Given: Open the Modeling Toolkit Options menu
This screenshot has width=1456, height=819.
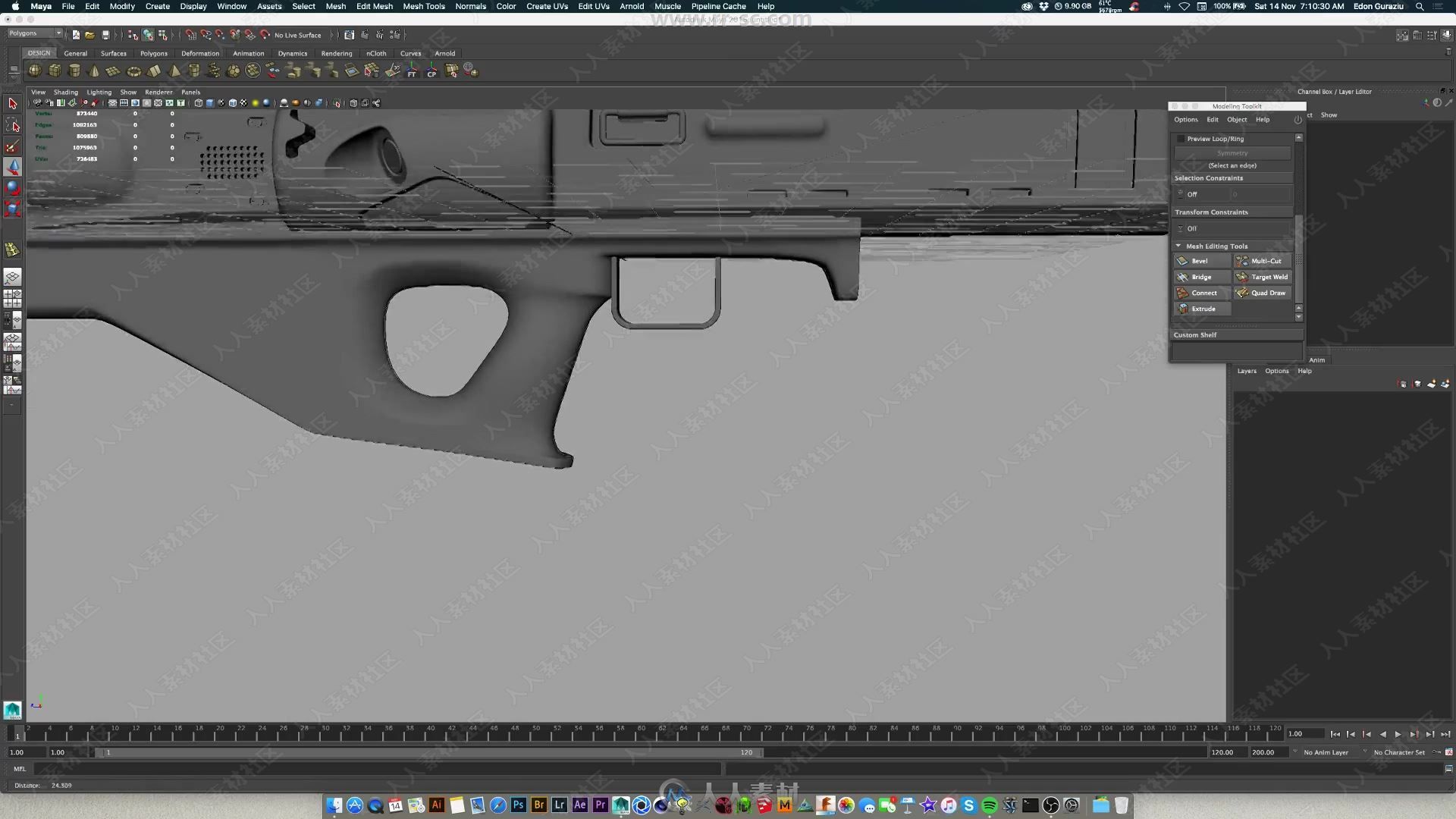Looking at the screenshot, I should (x=1186, y=119).
